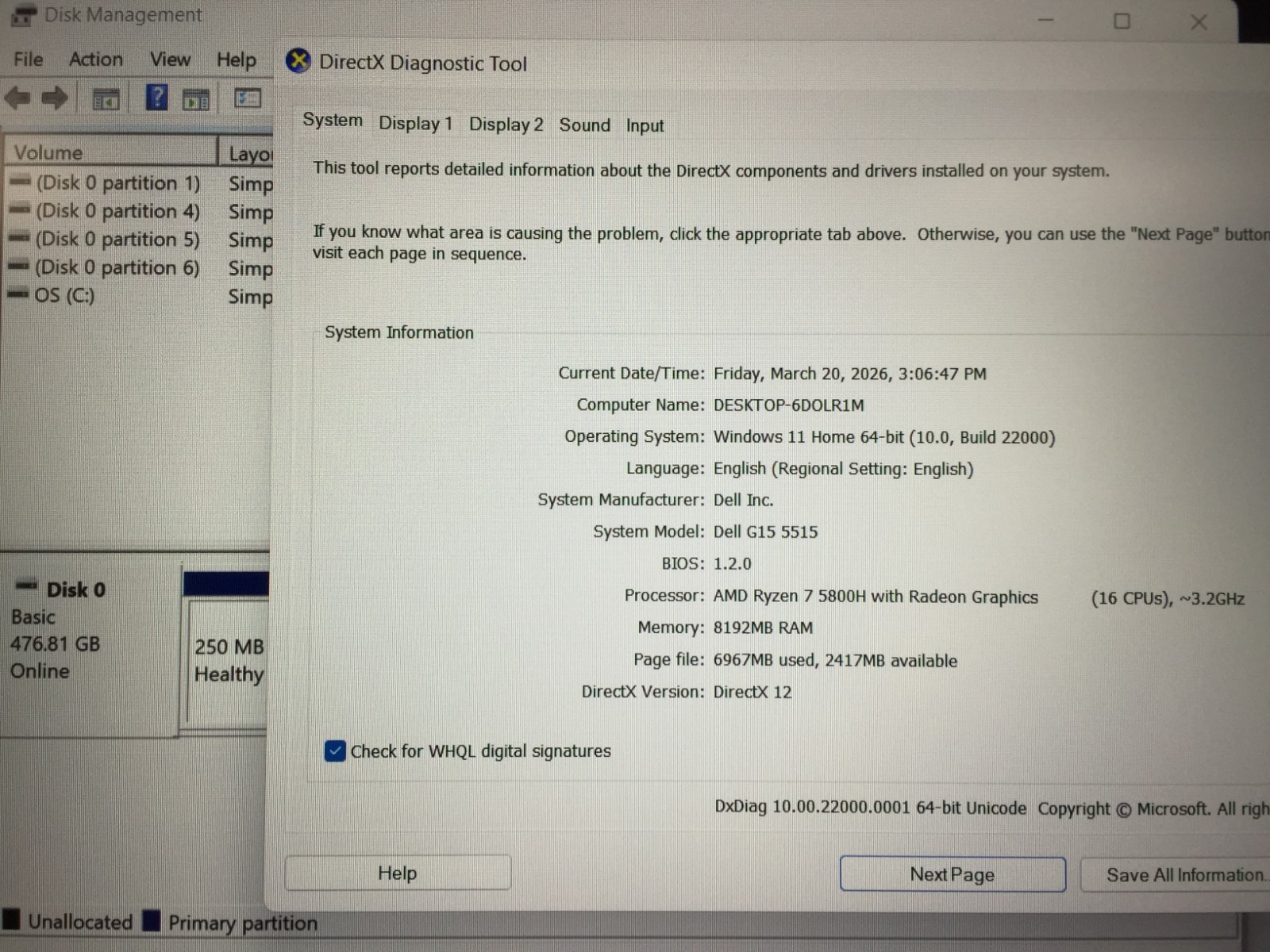
Task: Click the System Manufacturer value Dell Inc.
Action: (x=743, y=500)
